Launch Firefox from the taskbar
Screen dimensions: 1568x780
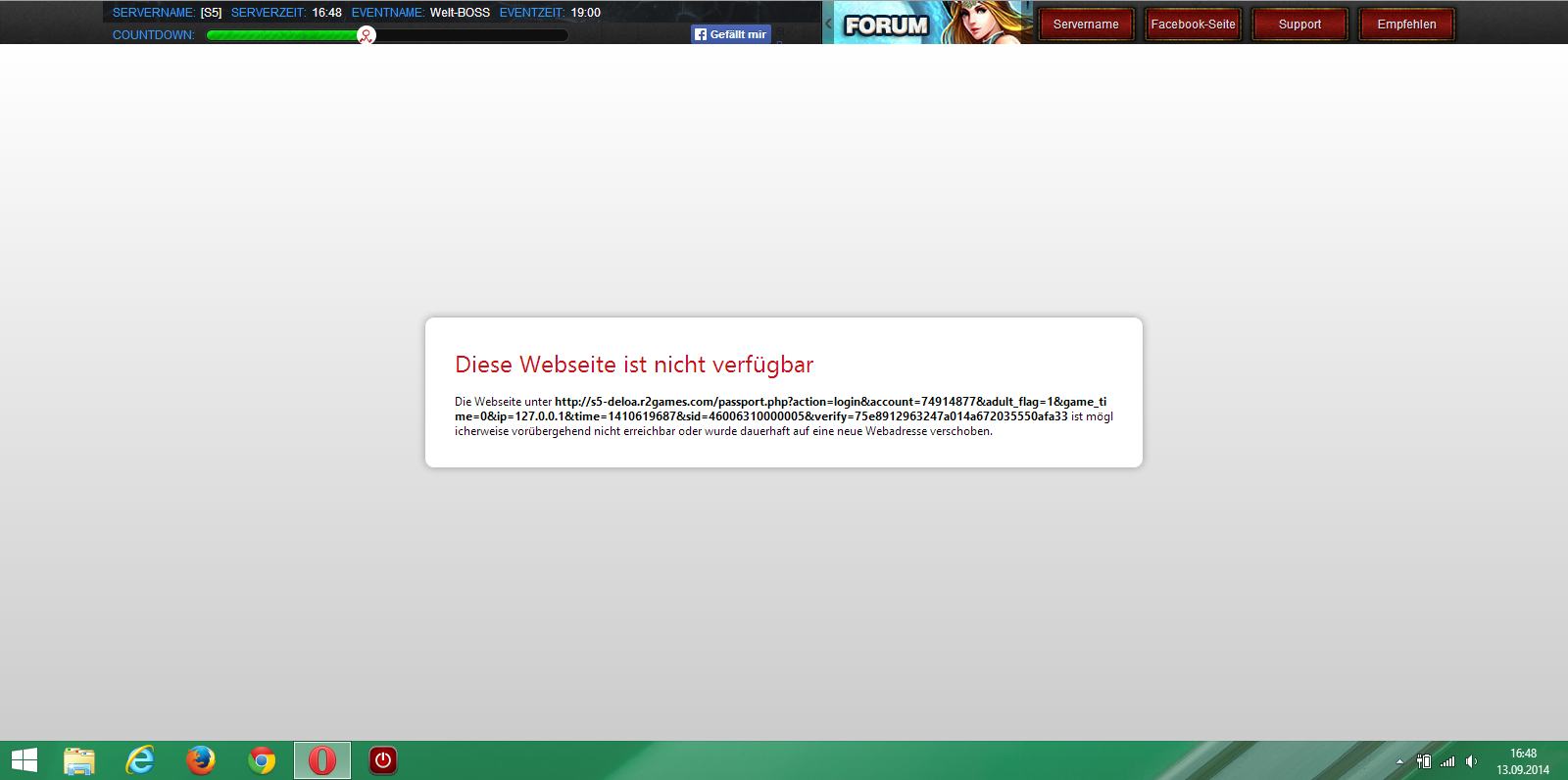coord(201,760)
